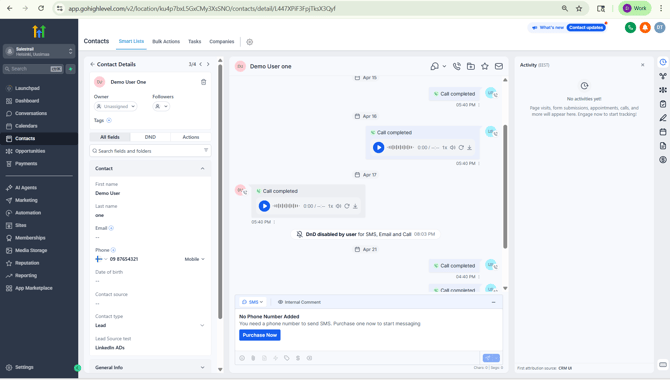Click the emoji icon in the composer
Screen dimensions: 670x380
[242, 358]
